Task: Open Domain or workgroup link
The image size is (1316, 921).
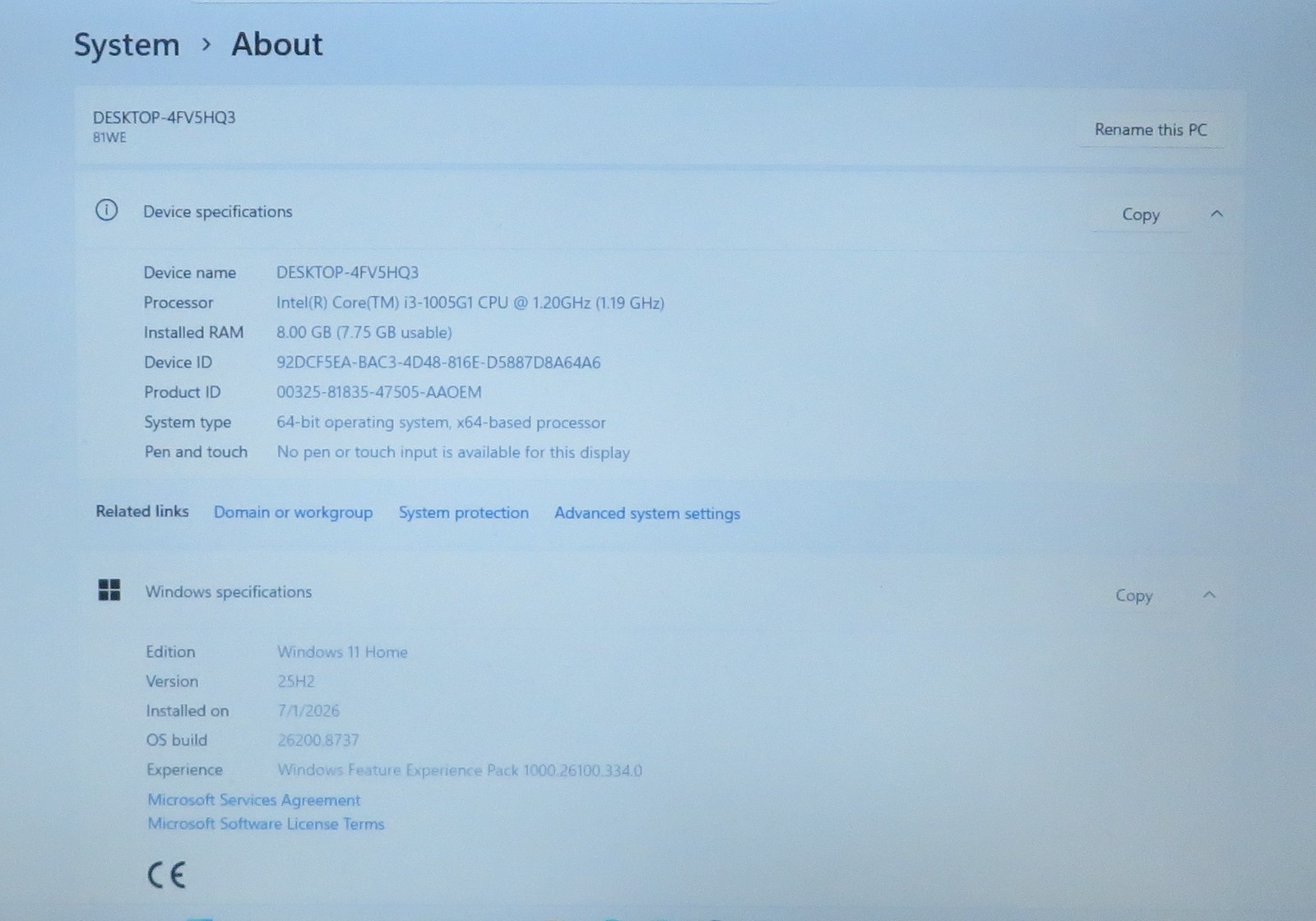Action: coord(293,512)
